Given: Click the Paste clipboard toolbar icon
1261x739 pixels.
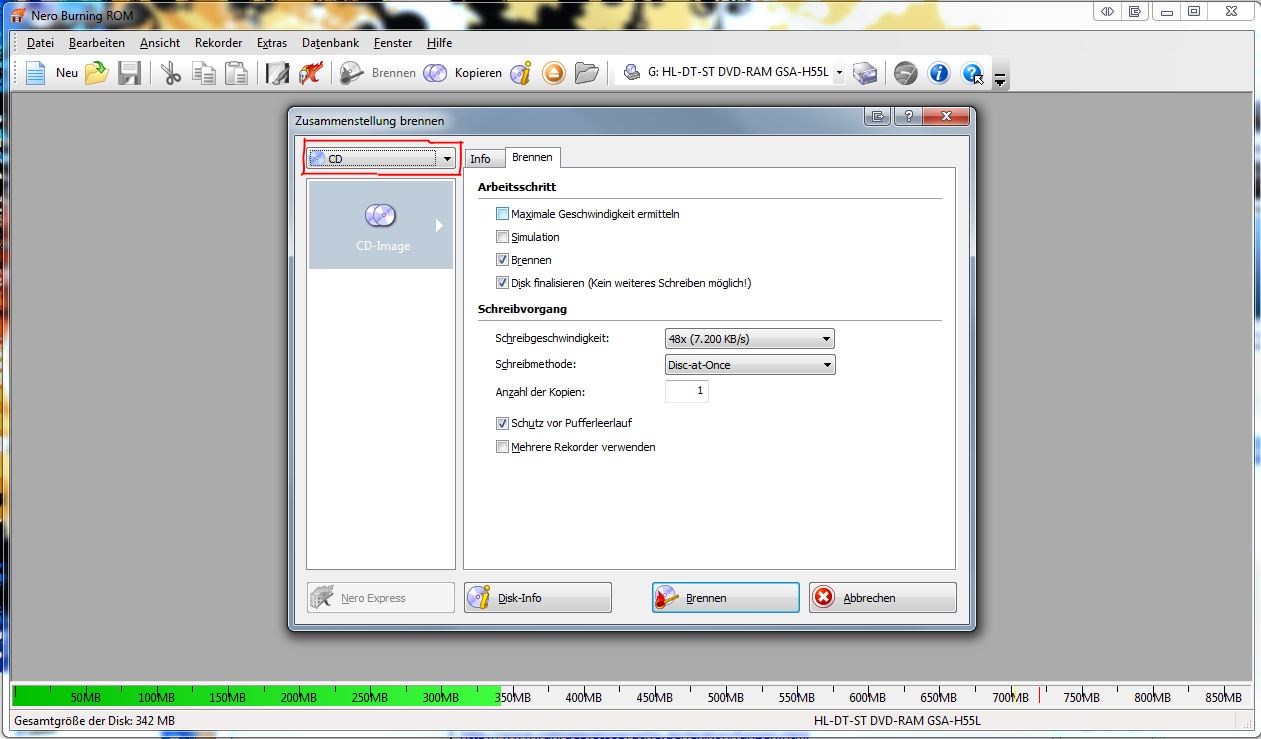Looking at the screenshot, I should pyautogui.click(x=236, y=73).
